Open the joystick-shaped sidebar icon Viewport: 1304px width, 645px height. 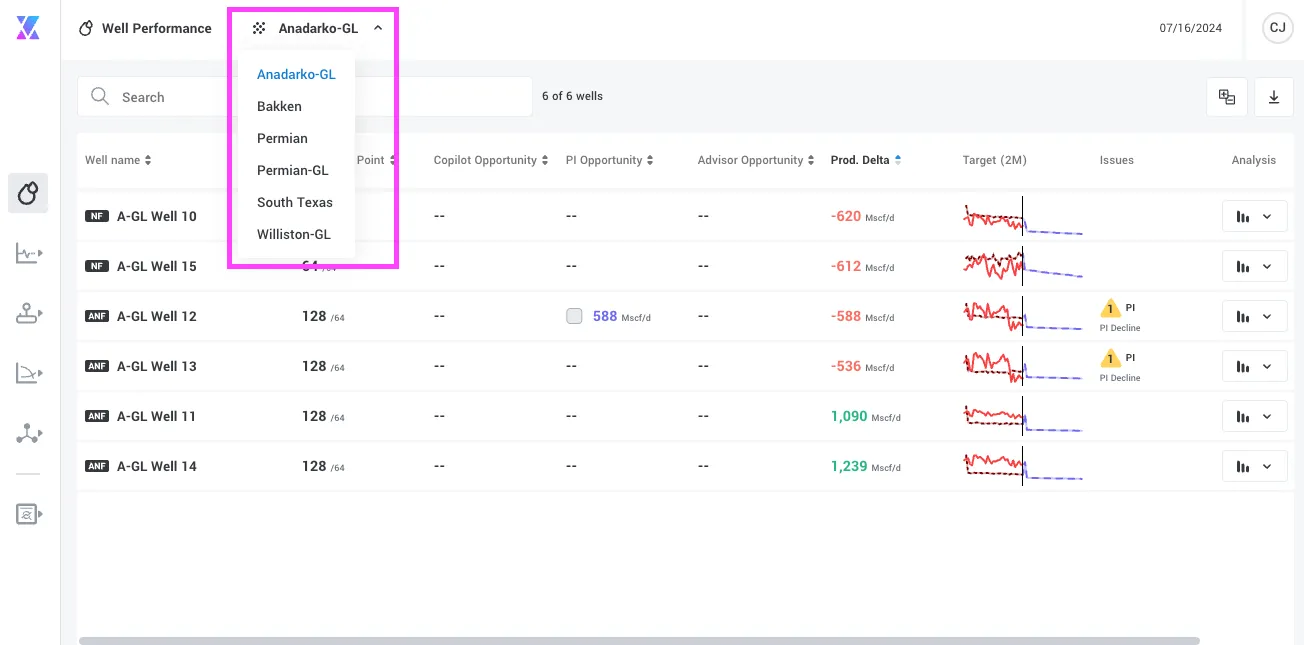coord(29,314)
